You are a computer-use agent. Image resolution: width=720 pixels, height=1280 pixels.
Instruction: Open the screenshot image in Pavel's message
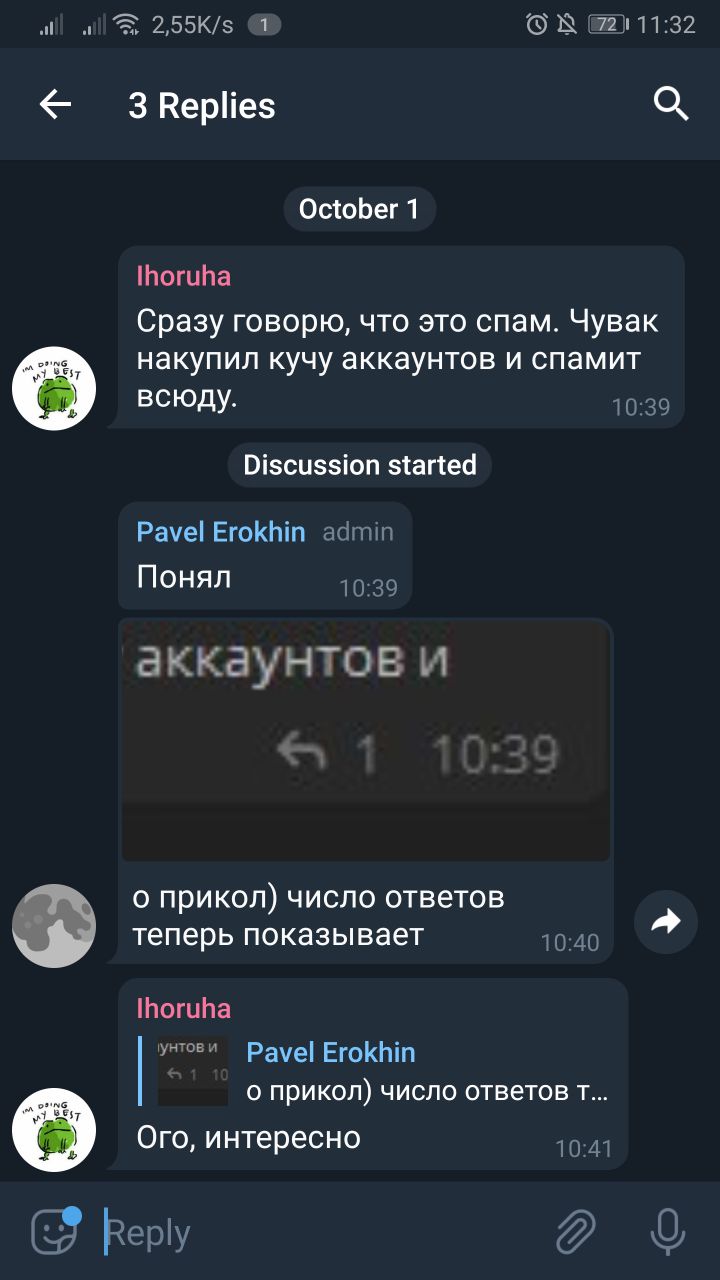click(365, 740)
